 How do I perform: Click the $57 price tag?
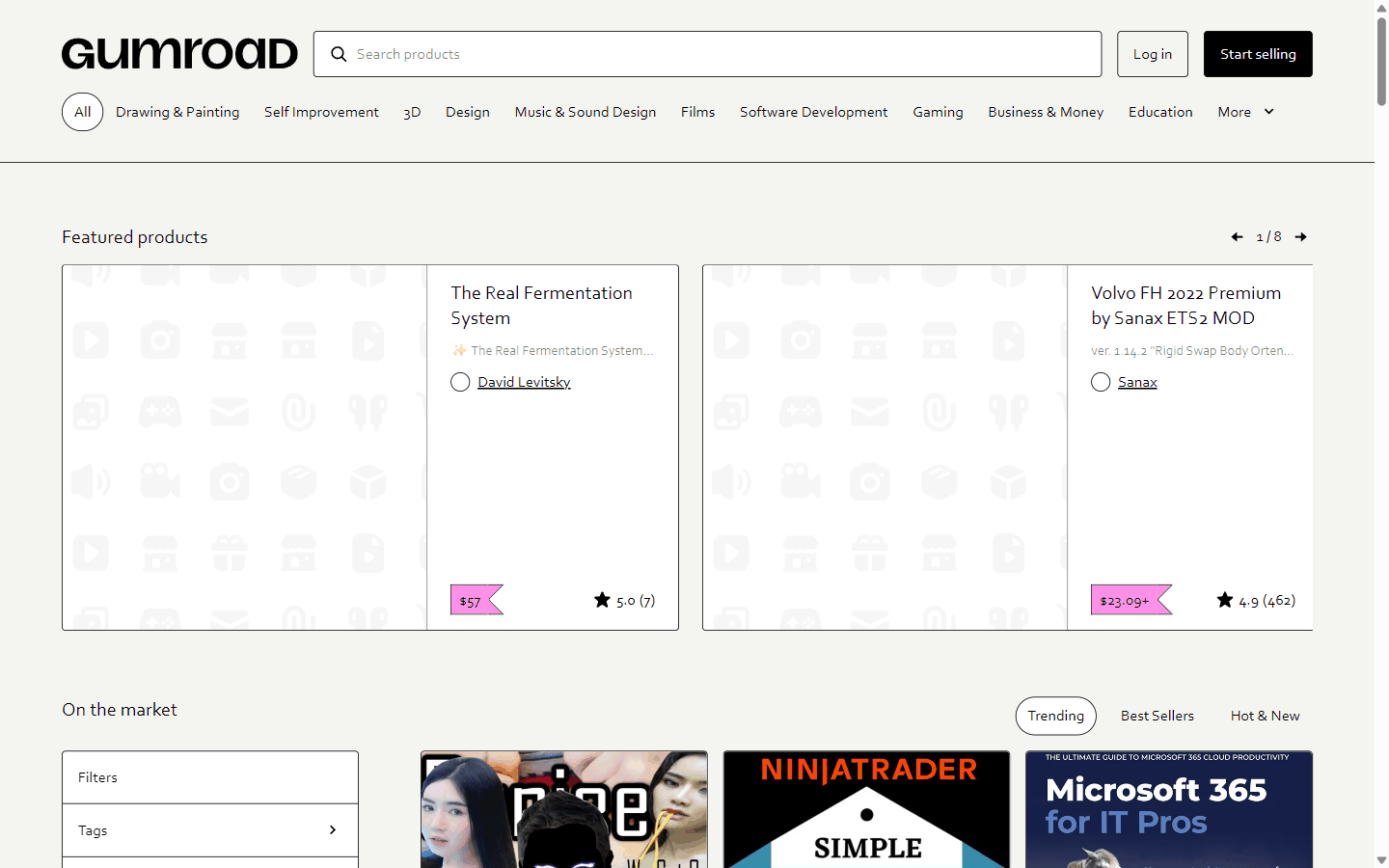point(477,600)
